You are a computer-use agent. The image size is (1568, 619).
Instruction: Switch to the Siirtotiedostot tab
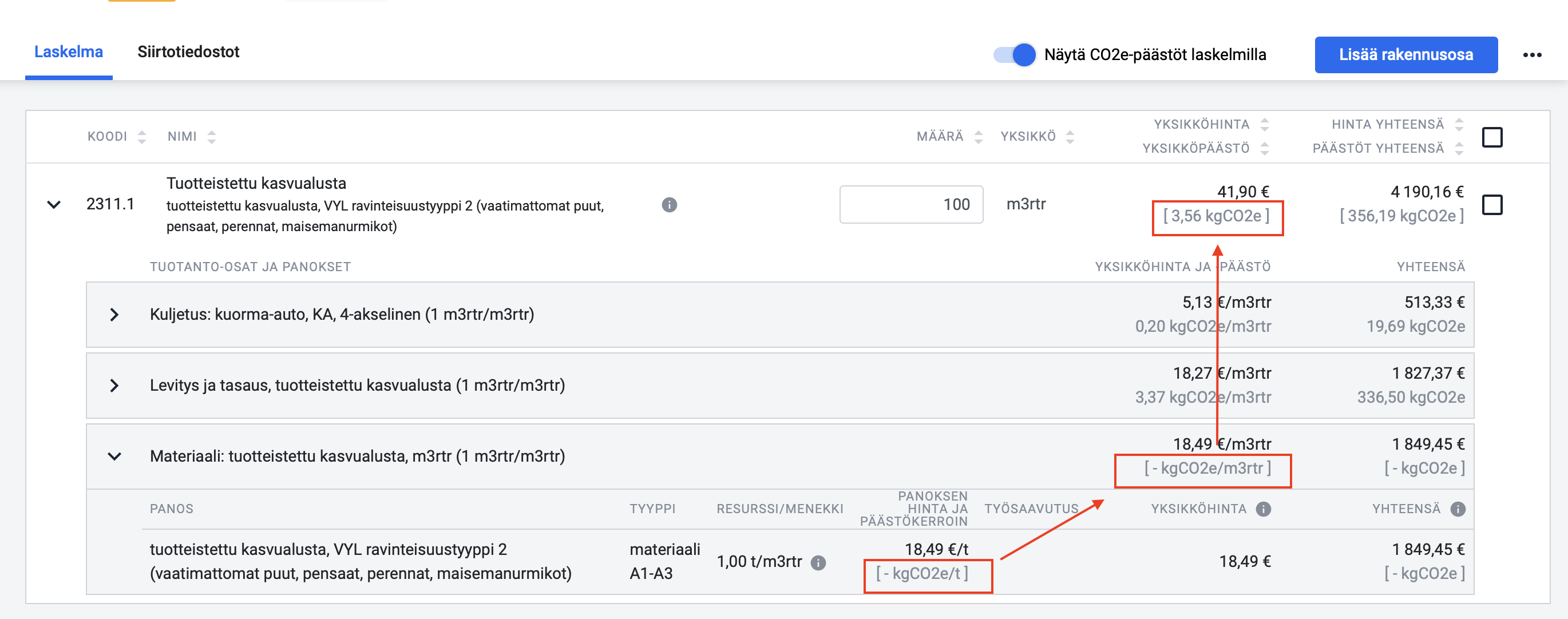[188, 52]
